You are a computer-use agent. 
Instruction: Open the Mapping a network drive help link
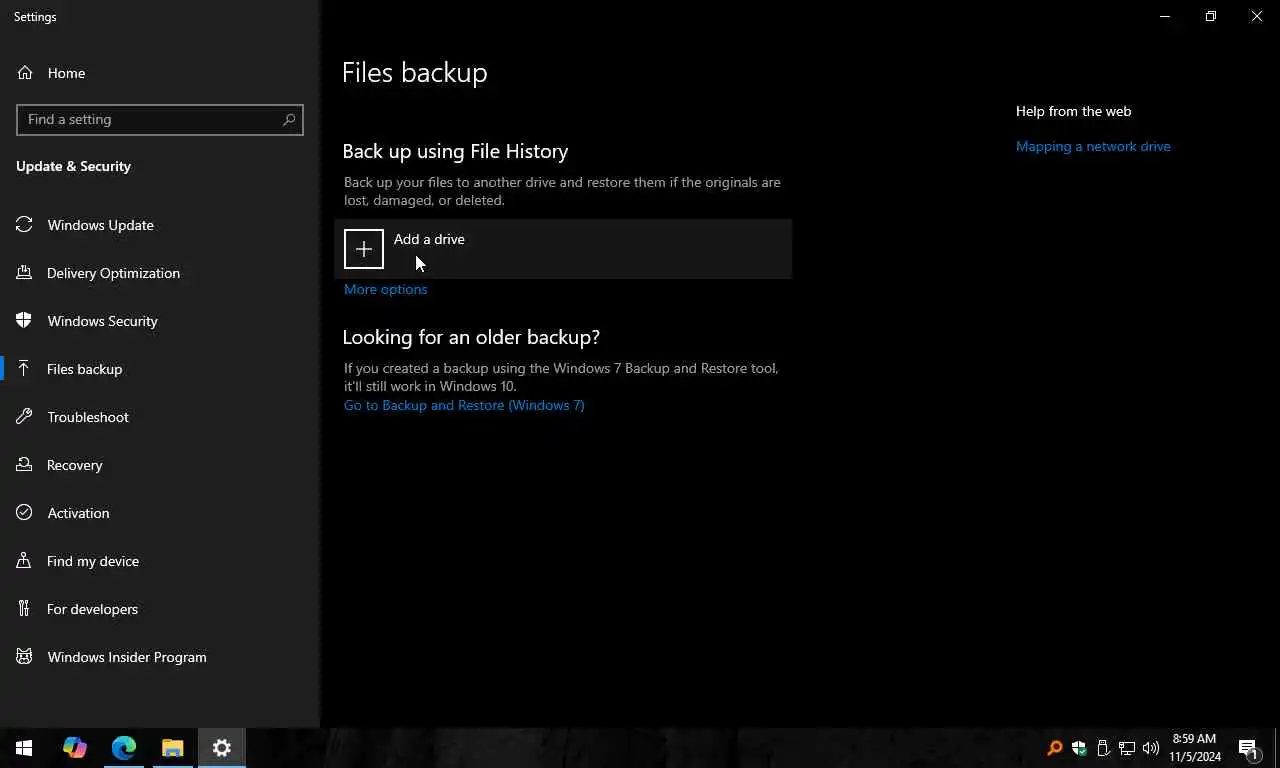1093,146
